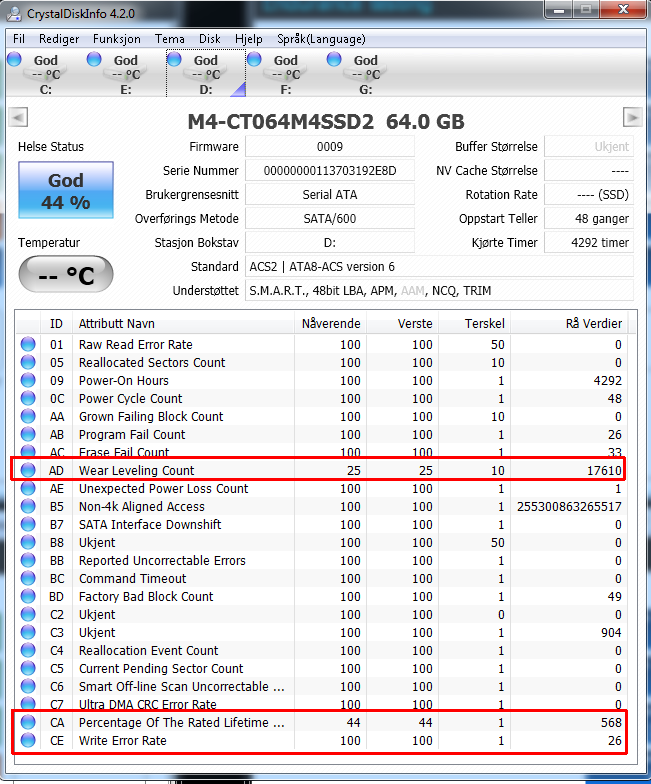Click the Standard ACS2 field
This screenshot has height=784, width=651.
(439, 266)
